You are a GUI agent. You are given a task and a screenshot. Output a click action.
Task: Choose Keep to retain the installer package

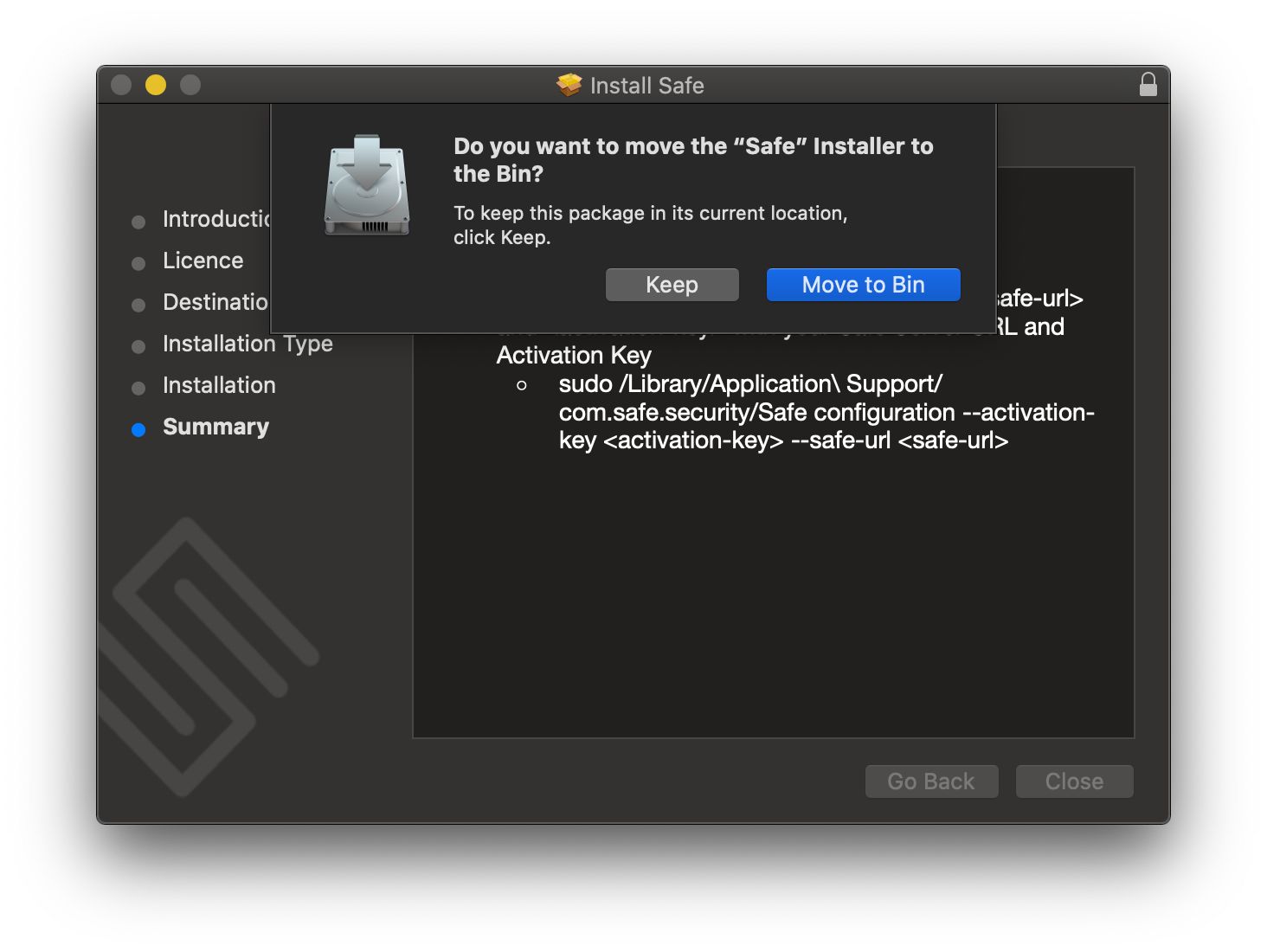coord(672,285)
